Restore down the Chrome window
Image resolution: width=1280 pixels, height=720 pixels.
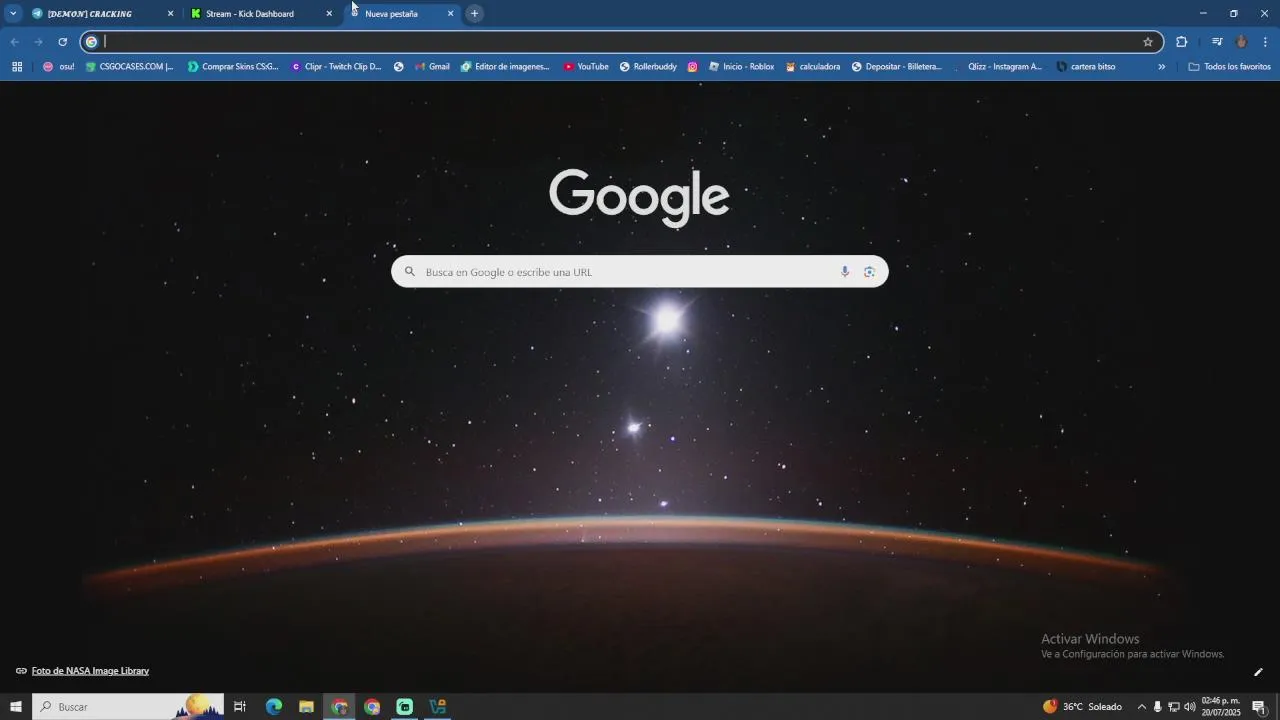point(1234,13)
